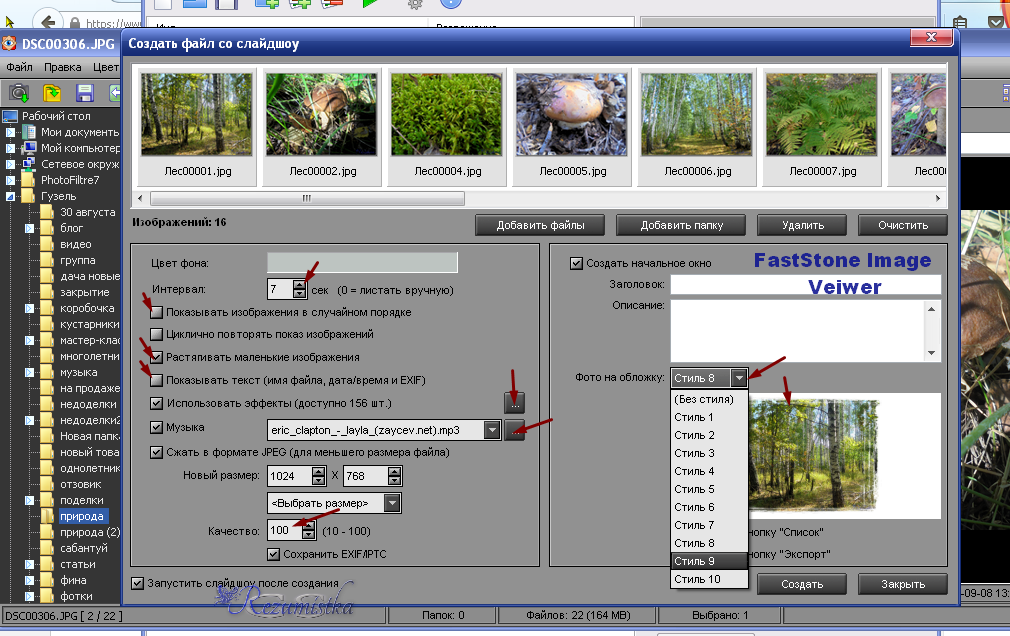Toggle Сжать в формате JPEG checkbox
The image size is (1010, 636).
pos(156,452)
